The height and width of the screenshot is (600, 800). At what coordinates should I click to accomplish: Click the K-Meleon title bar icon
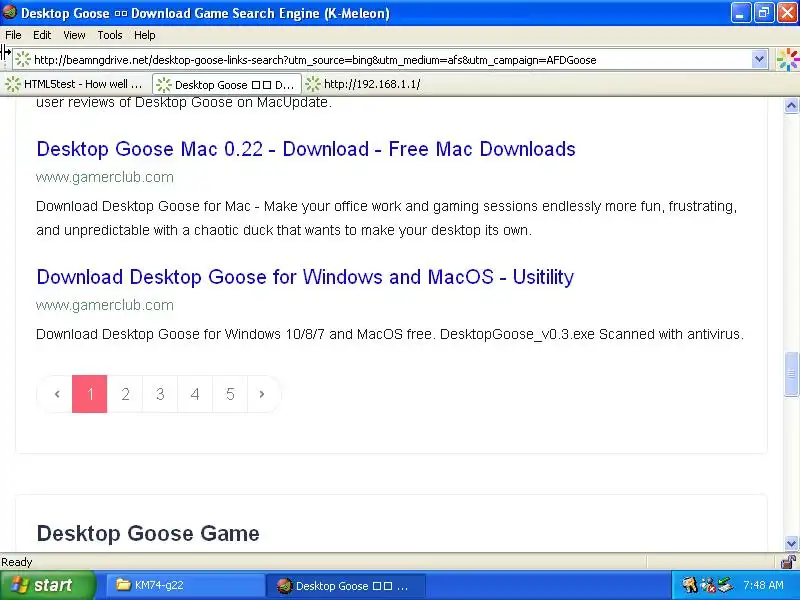tap(9, 12)
